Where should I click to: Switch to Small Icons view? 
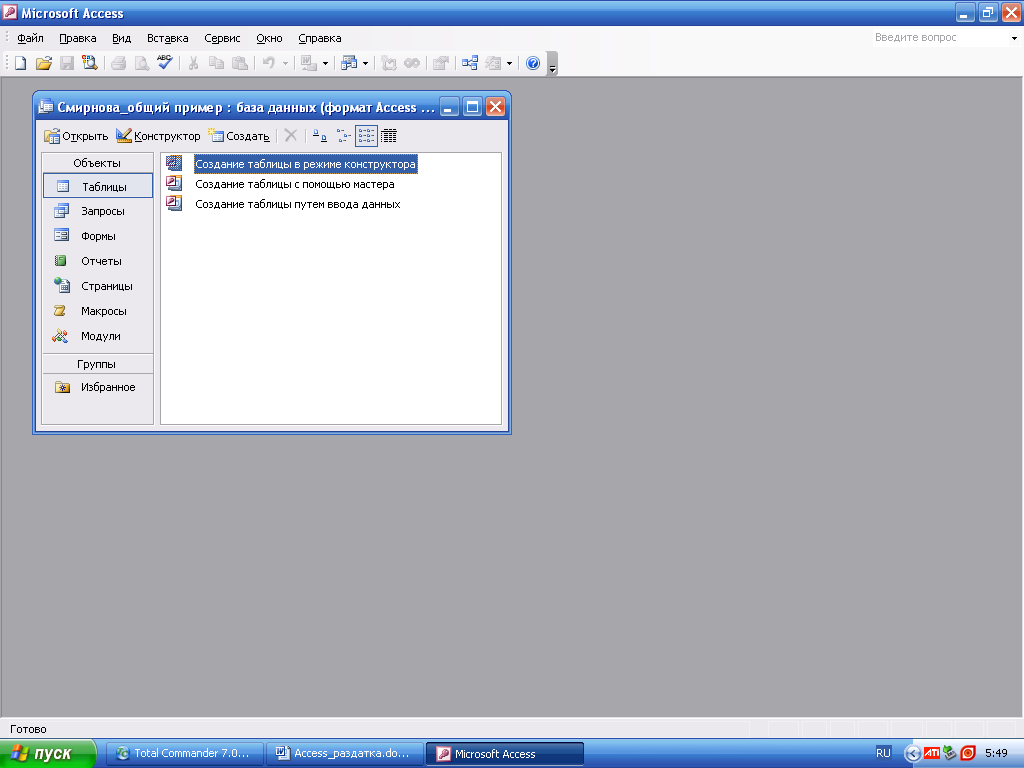pos(344,136)
